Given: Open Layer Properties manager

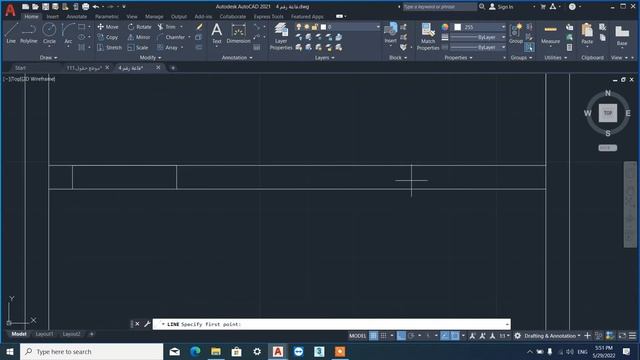Looking at the screenshot, I should [281, 36].
